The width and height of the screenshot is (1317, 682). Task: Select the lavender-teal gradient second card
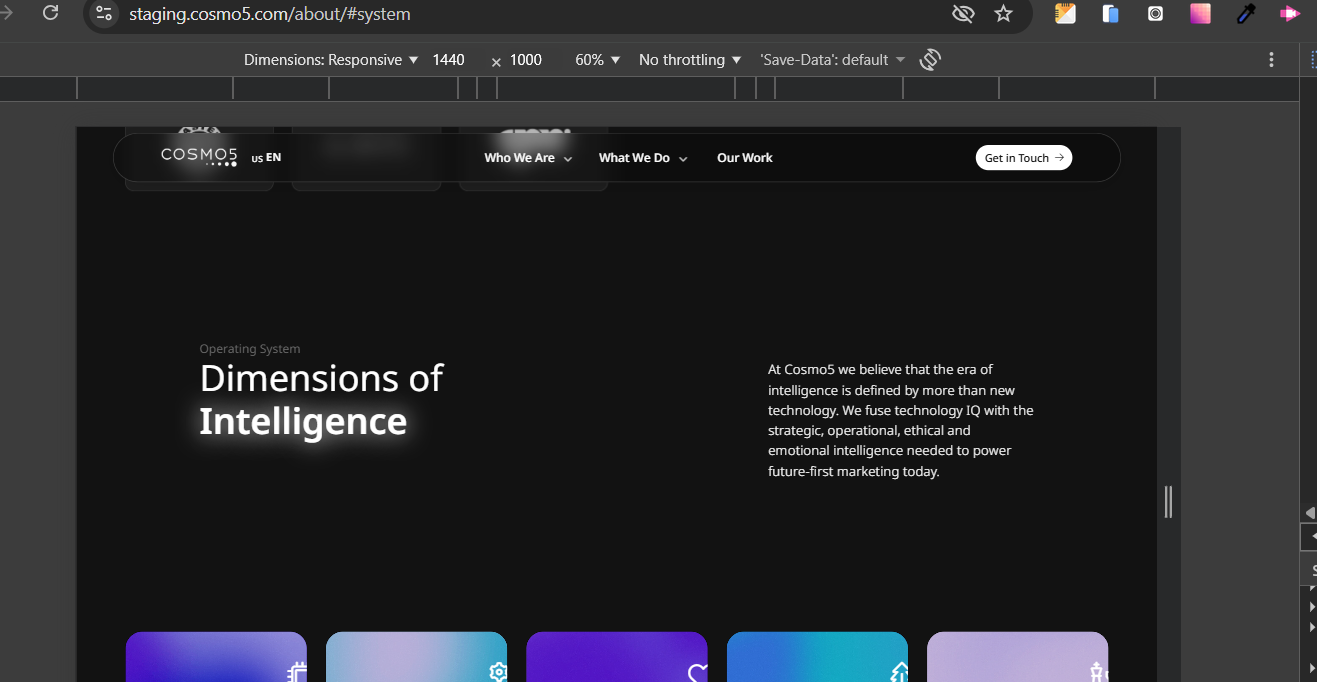pos(416,657)
